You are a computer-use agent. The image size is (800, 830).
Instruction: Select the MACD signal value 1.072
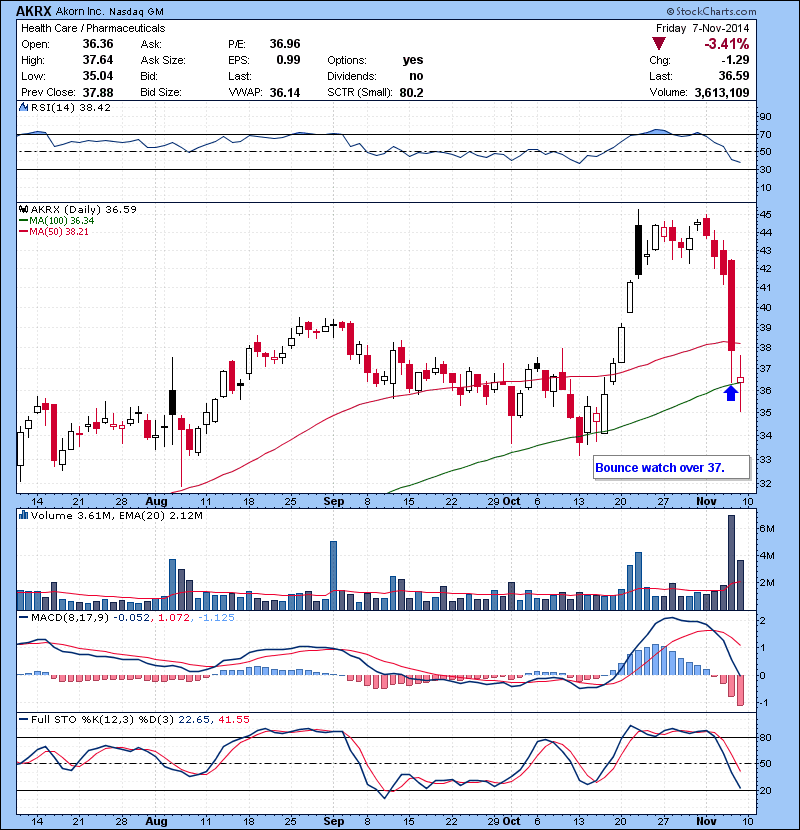[x=173, y=617]
